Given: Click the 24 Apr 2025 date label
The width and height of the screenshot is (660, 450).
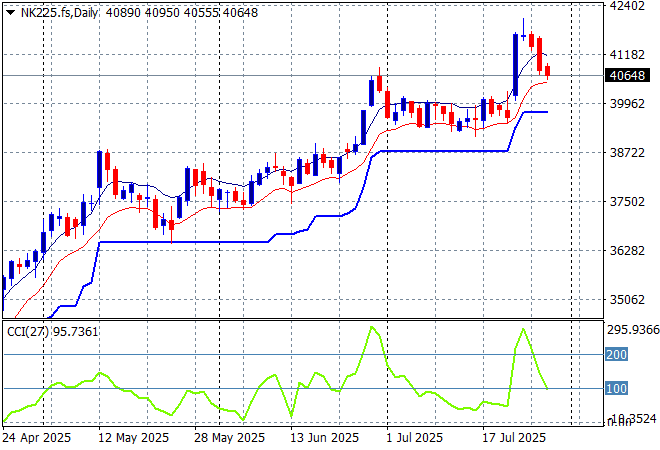Looking at the screenshot, I should [x=37, y=438].
